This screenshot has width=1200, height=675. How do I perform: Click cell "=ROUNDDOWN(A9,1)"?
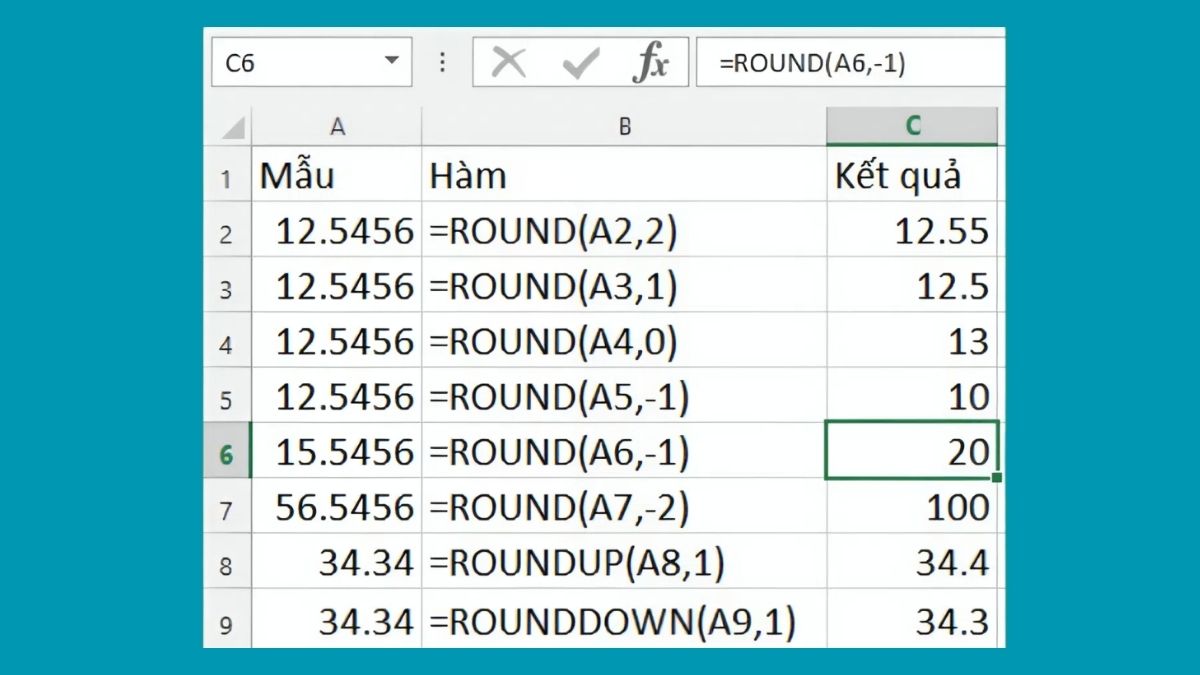pos(624,620)
